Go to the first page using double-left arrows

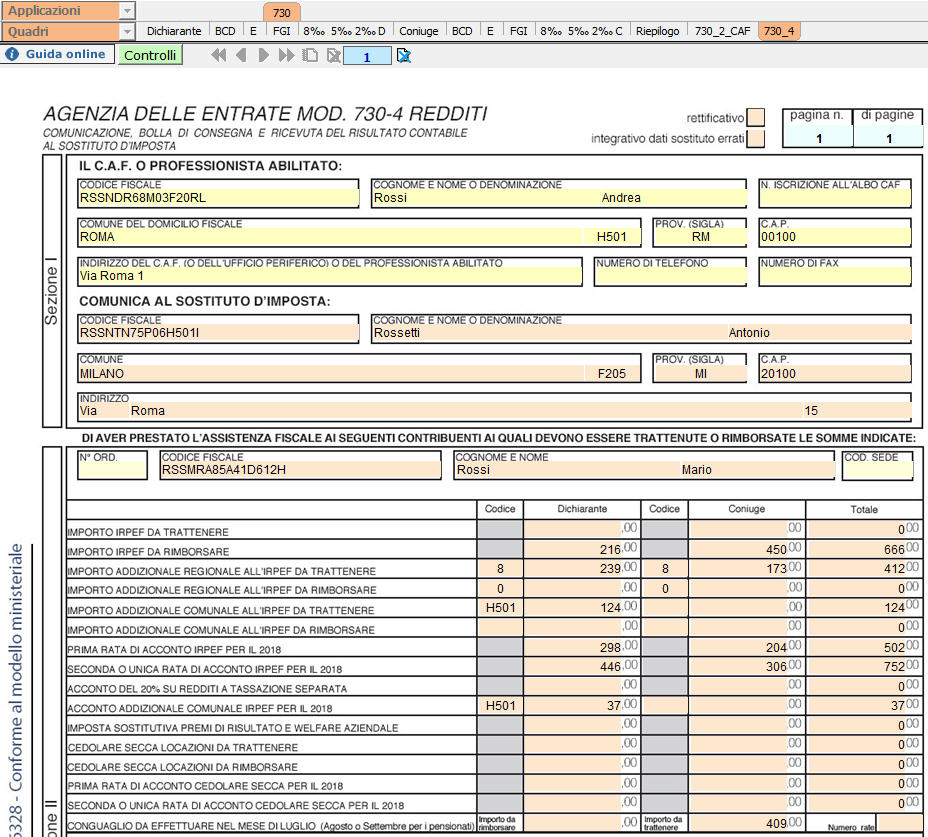coord(218,56)
